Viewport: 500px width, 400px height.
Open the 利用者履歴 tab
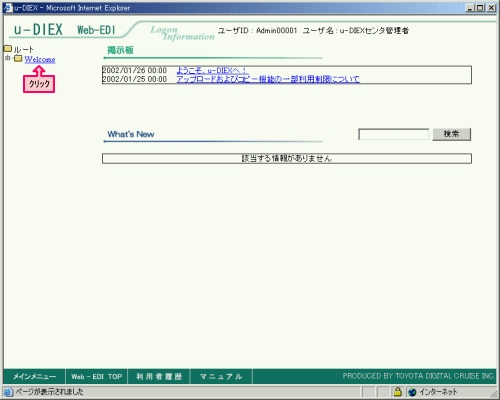159,377
